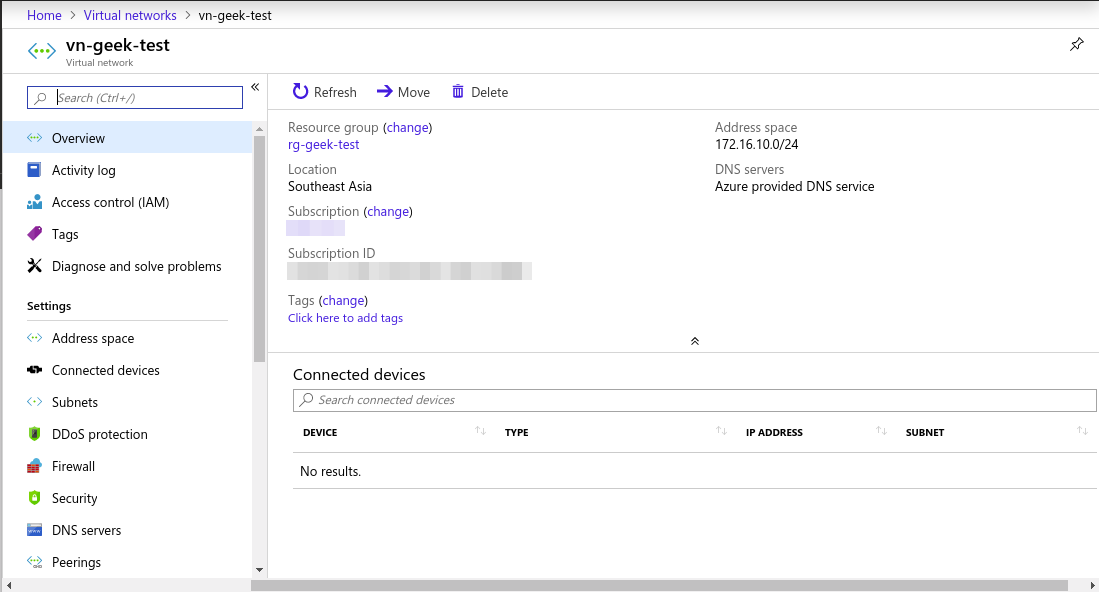Click the Move arrow icon
Viewport: 1099px width, 592px height.
[384, 91]
